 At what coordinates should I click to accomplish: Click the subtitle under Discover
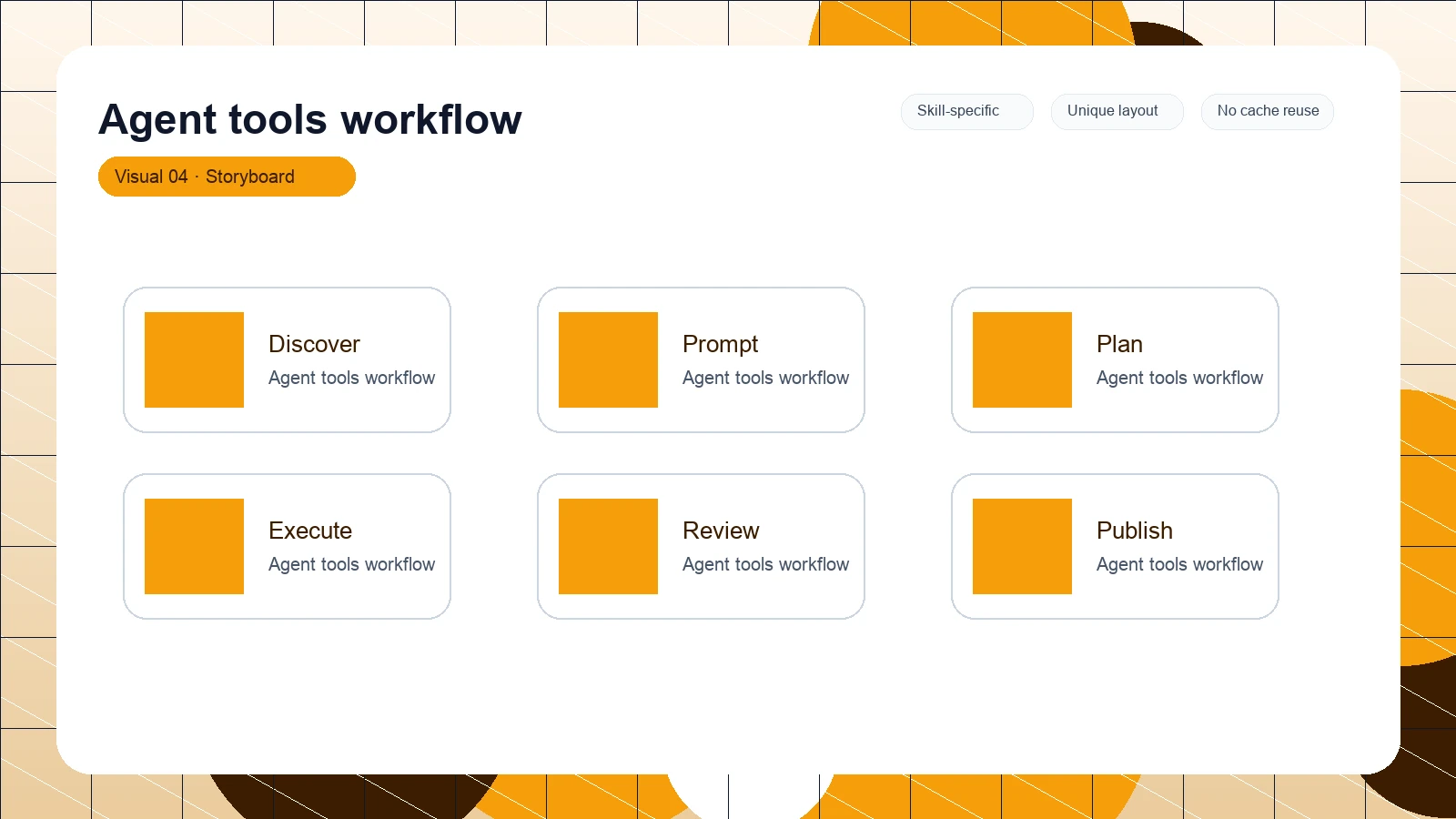pos(351,378)
